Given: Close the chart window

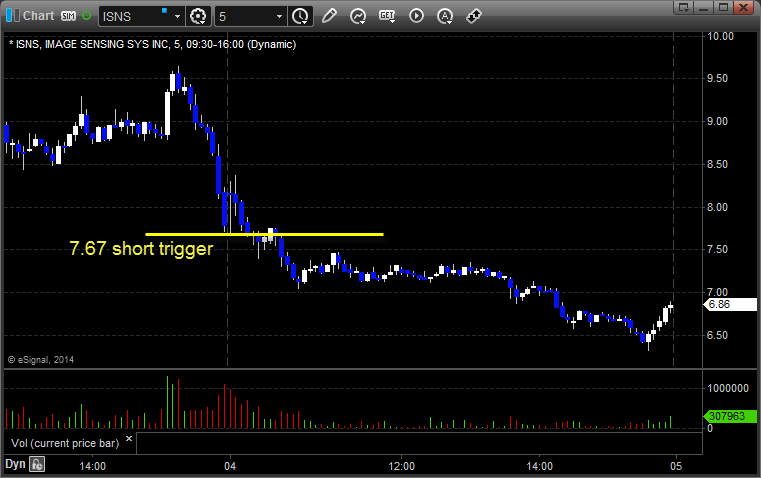Looking at the screenshot, I should point(743,7).
